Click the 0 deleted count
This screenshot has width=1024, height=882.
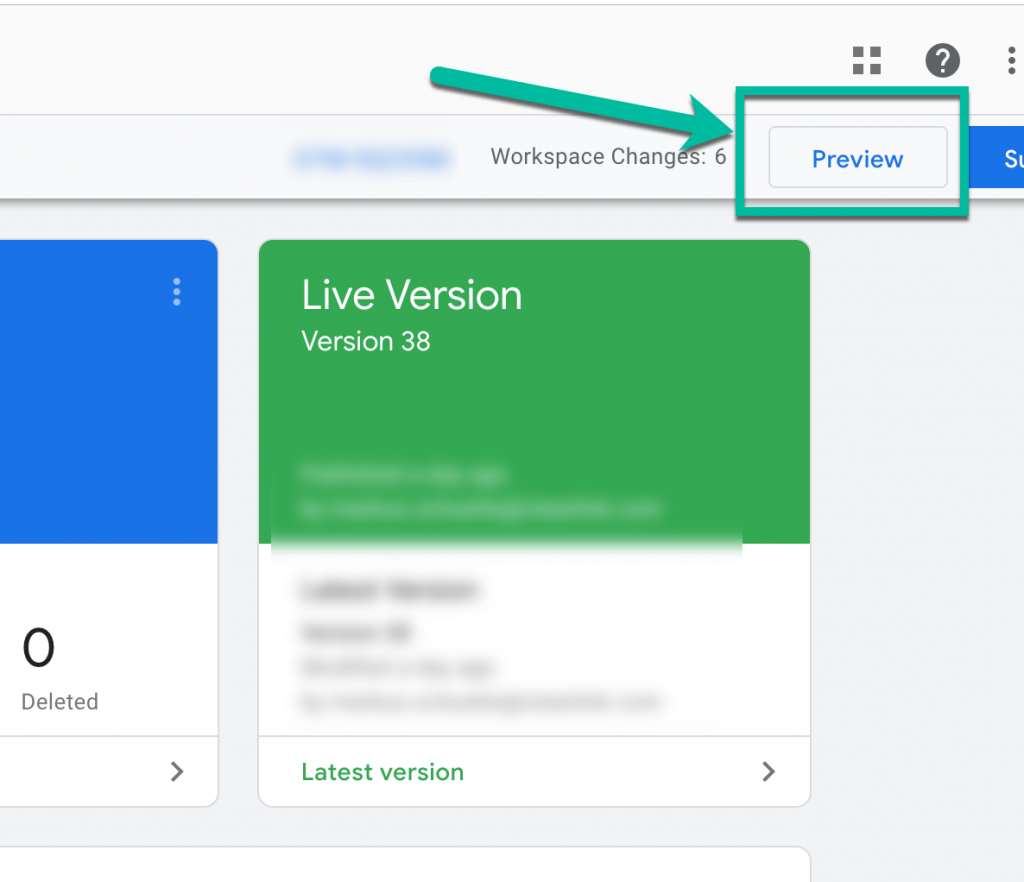pyautogui.click(x=39, y=648)
